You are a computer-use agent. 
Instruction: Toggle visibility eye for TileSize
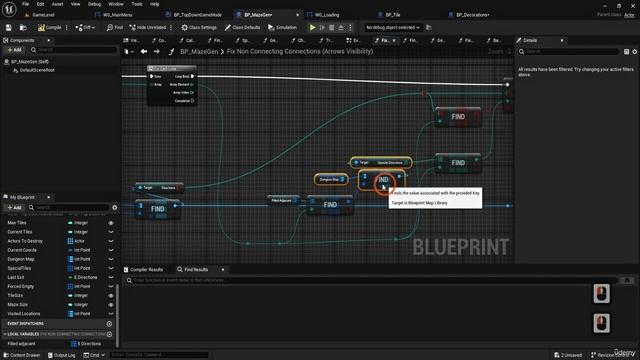pos(111,296)
